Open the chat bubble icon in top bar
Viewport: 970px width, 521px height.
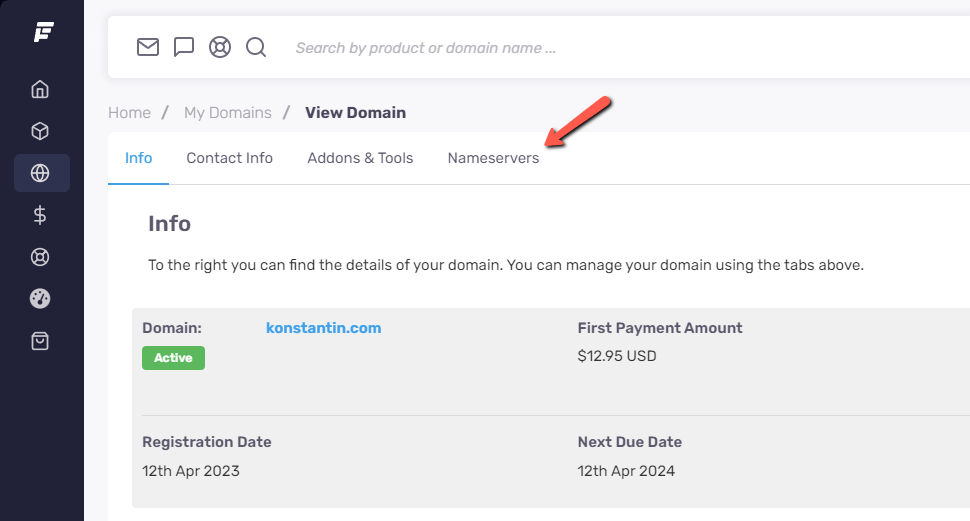pos(184,47)
